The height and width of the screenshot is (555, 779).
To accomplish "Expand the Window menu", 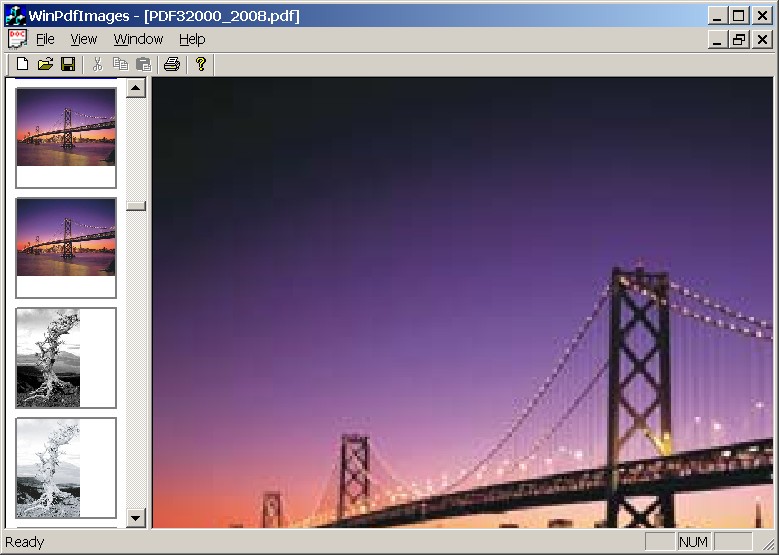I will 138,39.
